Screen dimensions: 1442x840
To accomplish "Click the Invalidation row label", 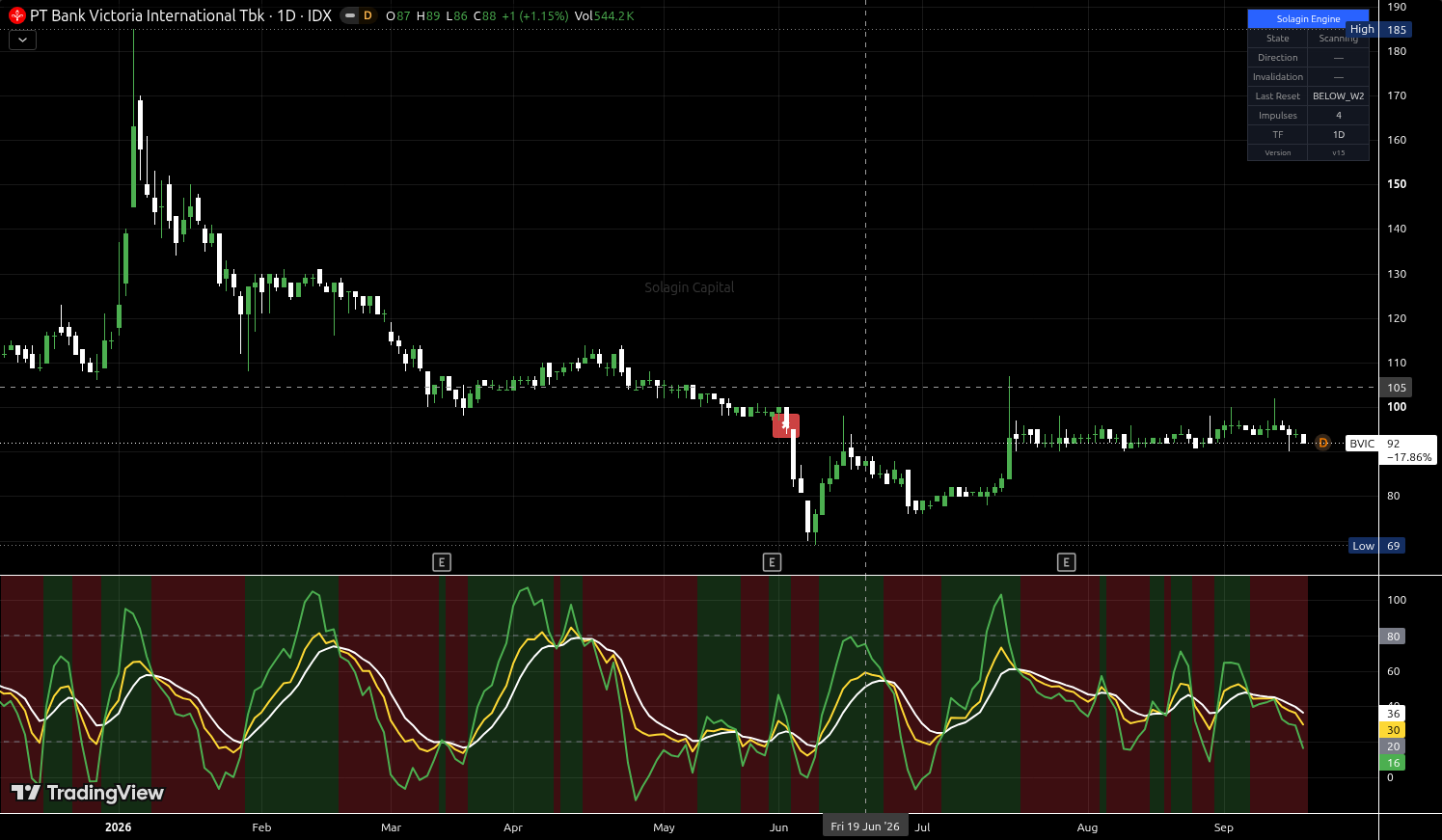I will point(1278,77).
